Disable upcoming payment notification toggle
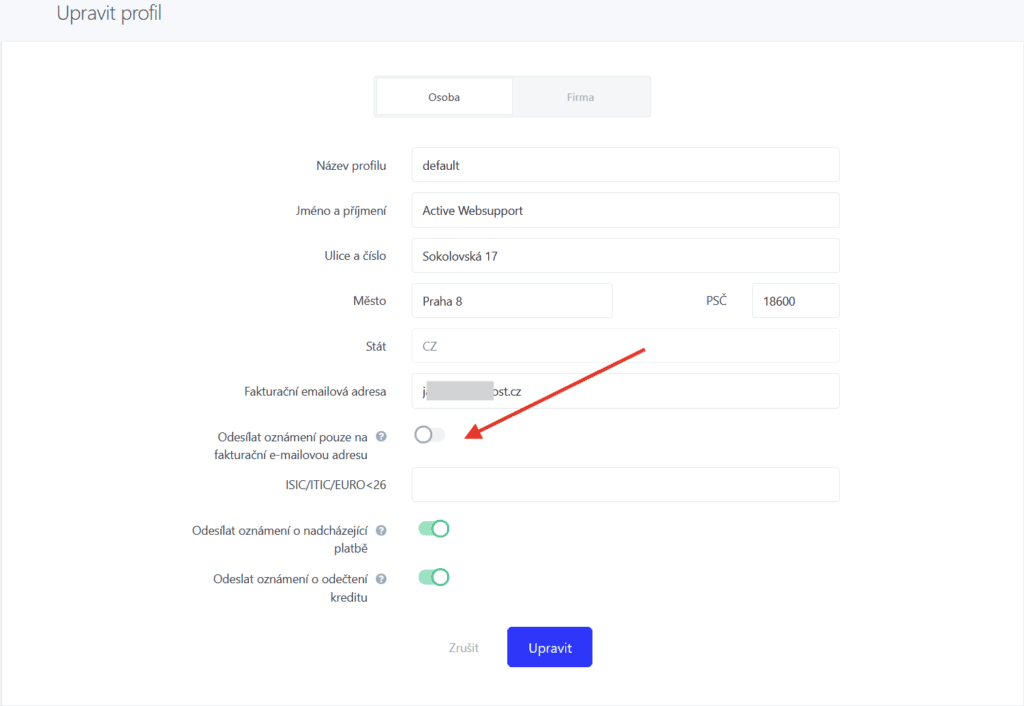The width and height of the screenshot is (1024, 706). 434,529
